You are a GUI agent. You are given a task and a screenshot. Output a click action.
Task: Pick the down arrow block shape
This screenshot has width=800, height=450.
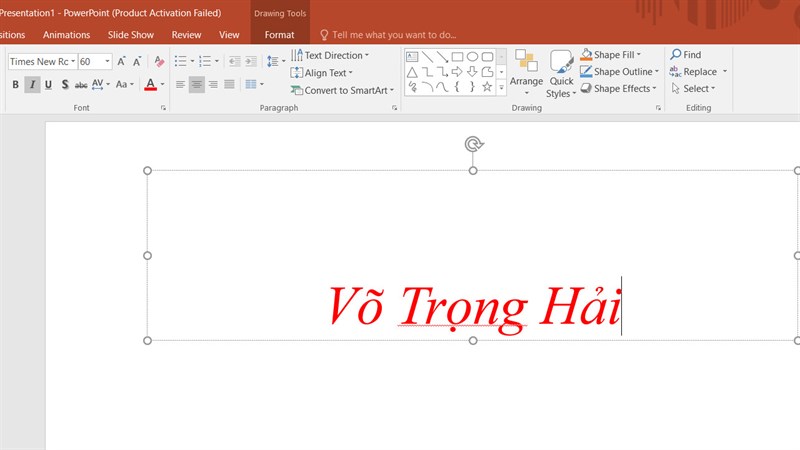point(472,72)
